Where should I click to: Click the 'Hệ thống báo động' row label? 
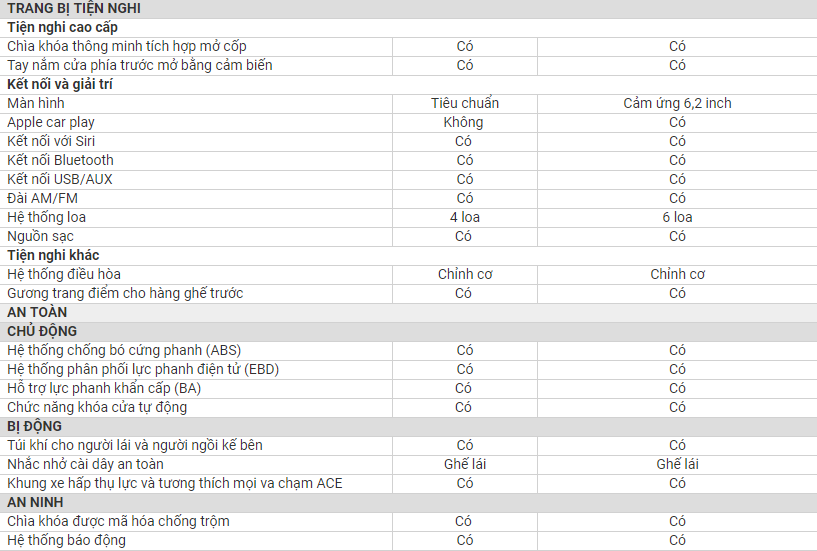pos(66,540)
